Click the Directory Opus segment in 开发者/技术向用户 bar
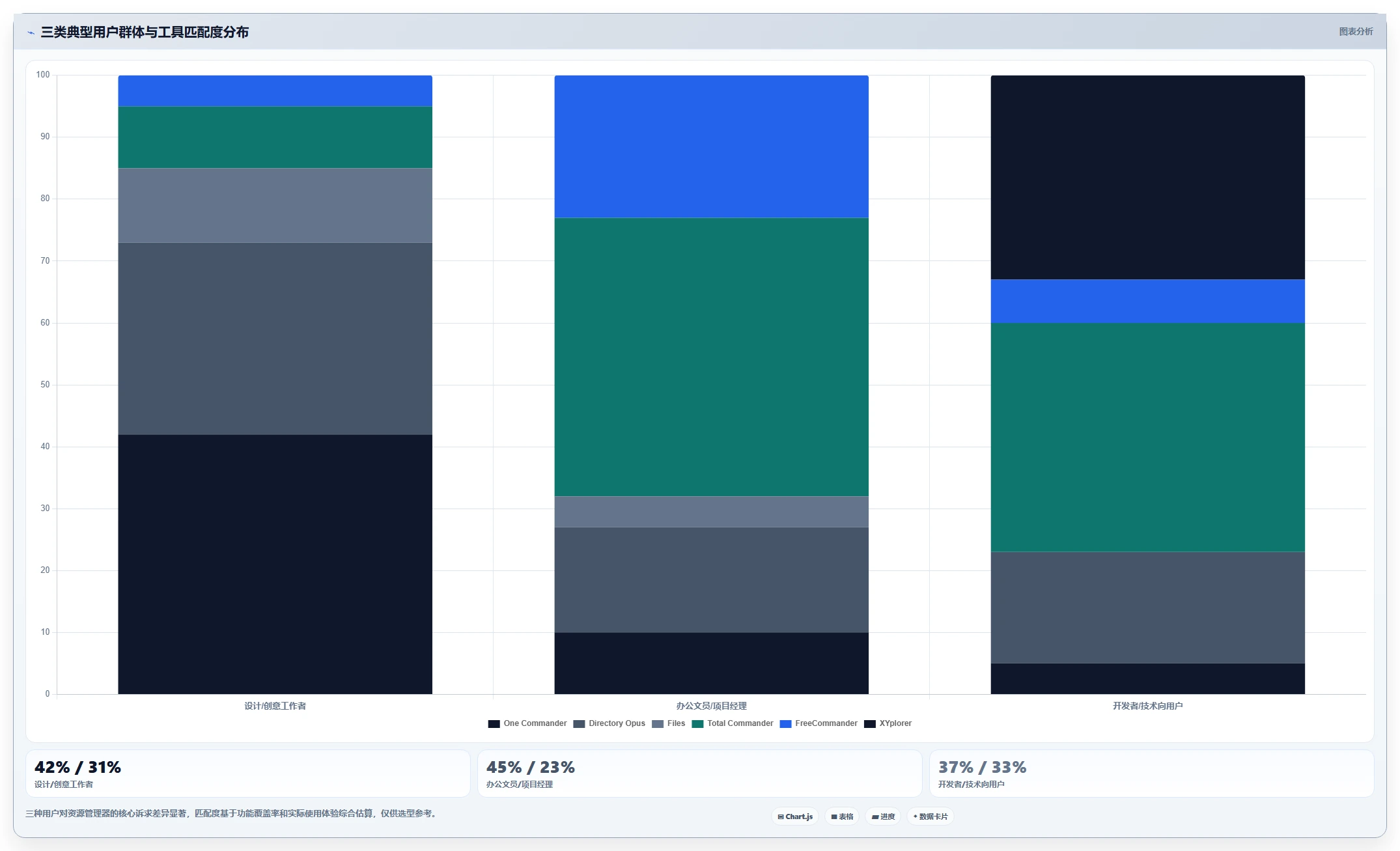The width and height of the screenshot is (1400, 851). pos(1147,607)
